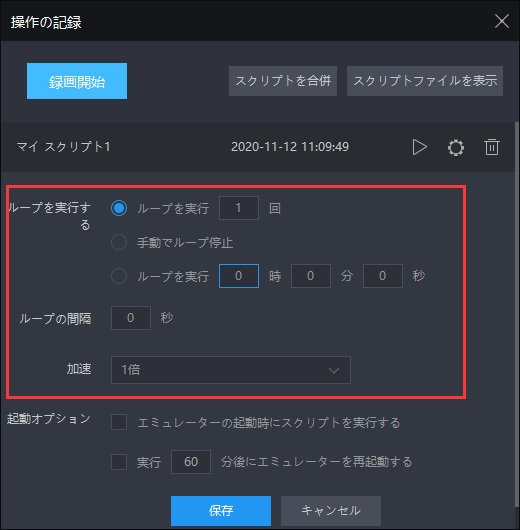Image resolution: width=520 pixels, height=530 pixels.
Task: Select timed loop radio button (時分秒)
Action: point(119,276)
